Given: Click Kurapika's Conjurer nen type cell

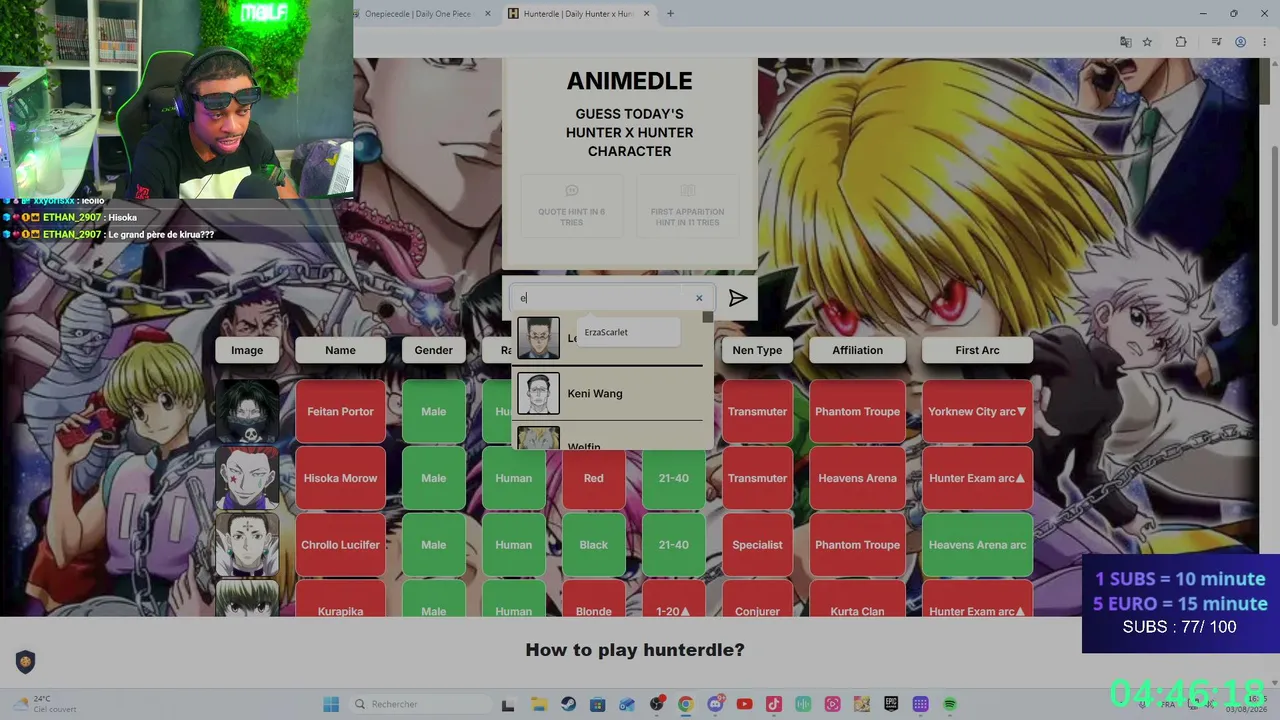Looking at the screenshot, I should pos(757,598).
